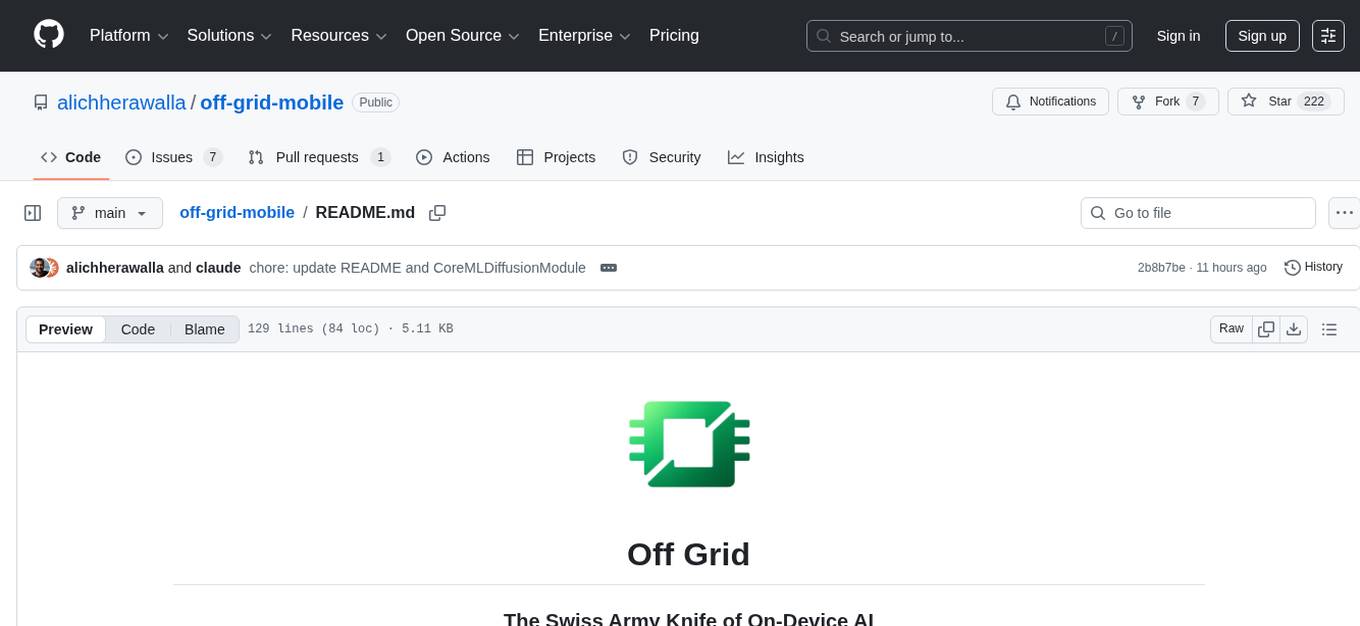This screenshot has width=1360, height=626.
Task: Visit the alichherawalla profile link
Action: tap(121, 102)
